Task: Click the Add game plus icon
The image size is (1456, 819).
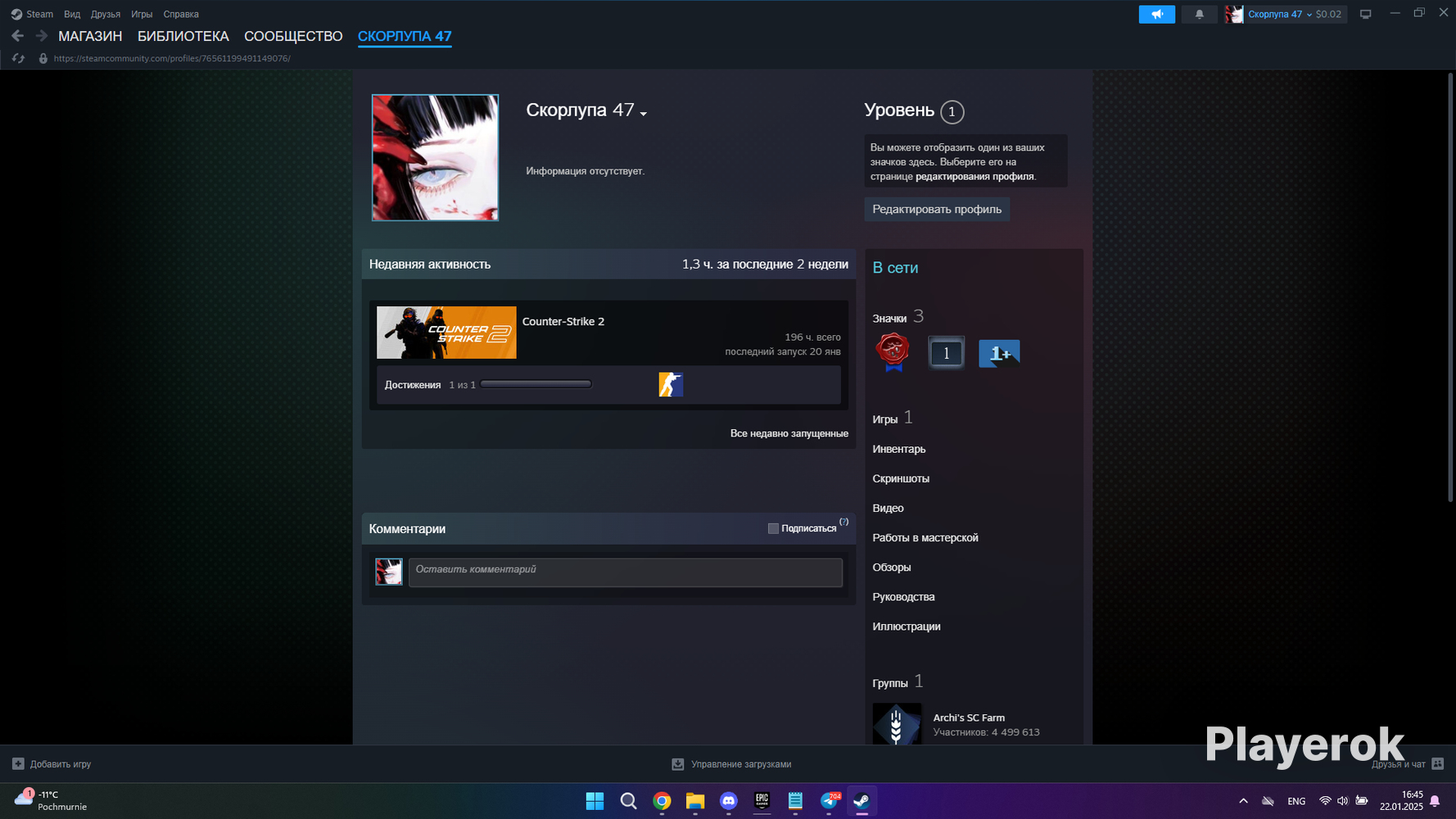Action: tap(18, 764)
